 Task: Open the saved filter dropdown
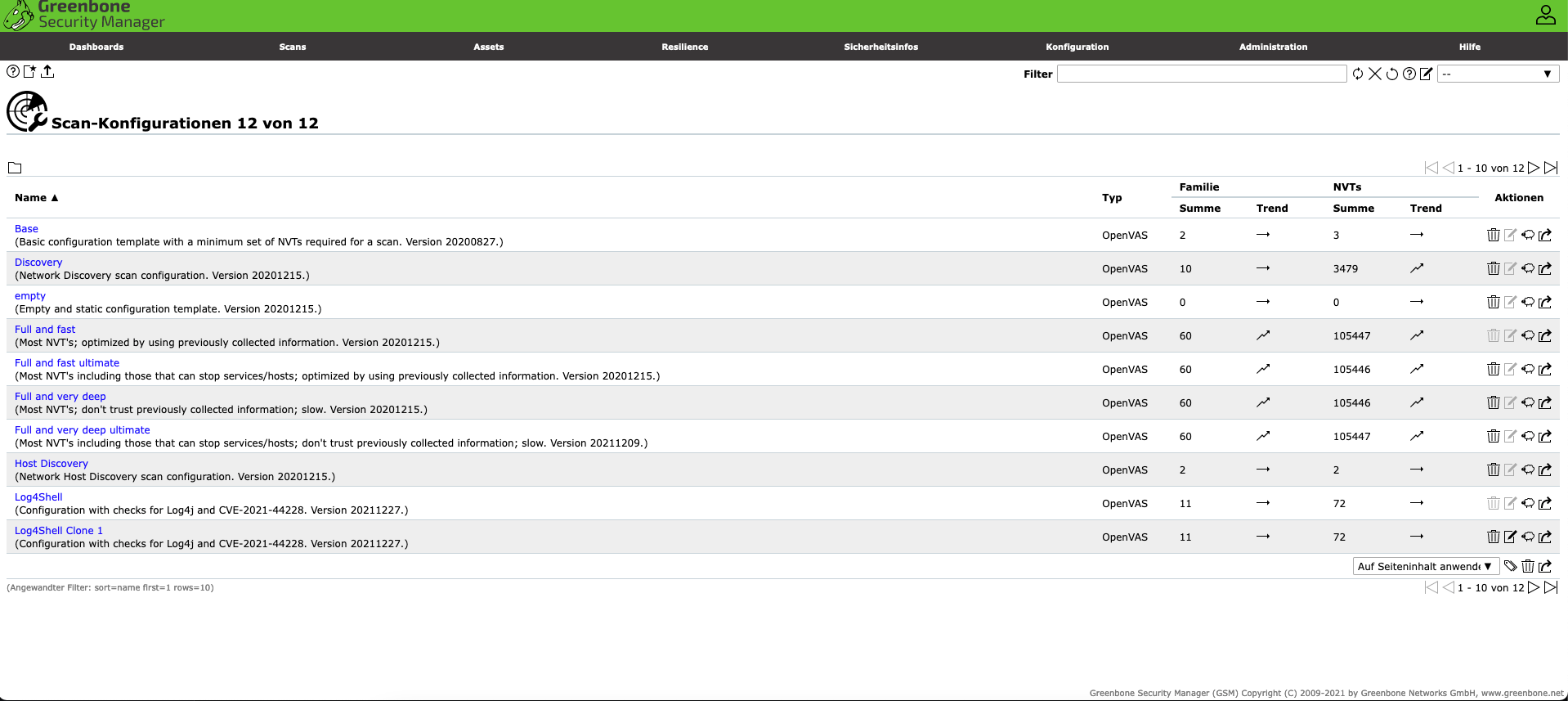coord(1498,74)
